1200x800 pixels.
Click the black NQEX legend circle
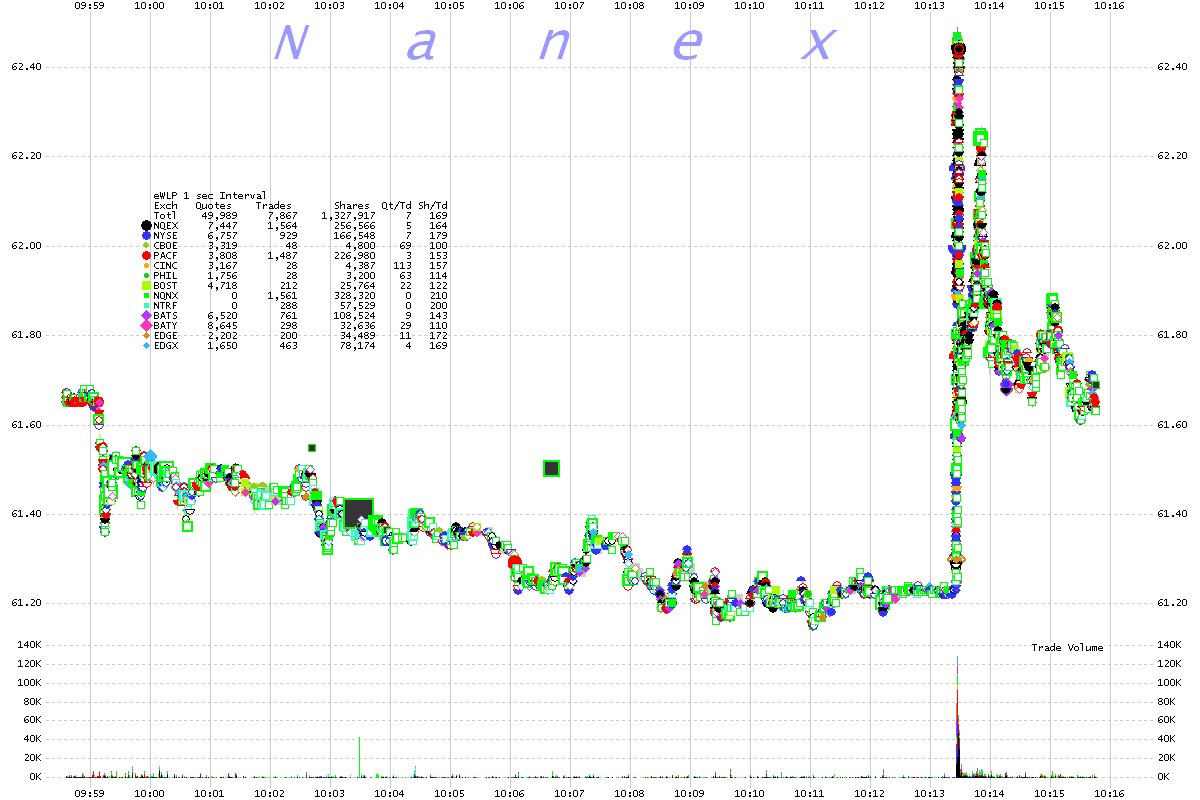[x=146, y=225]
